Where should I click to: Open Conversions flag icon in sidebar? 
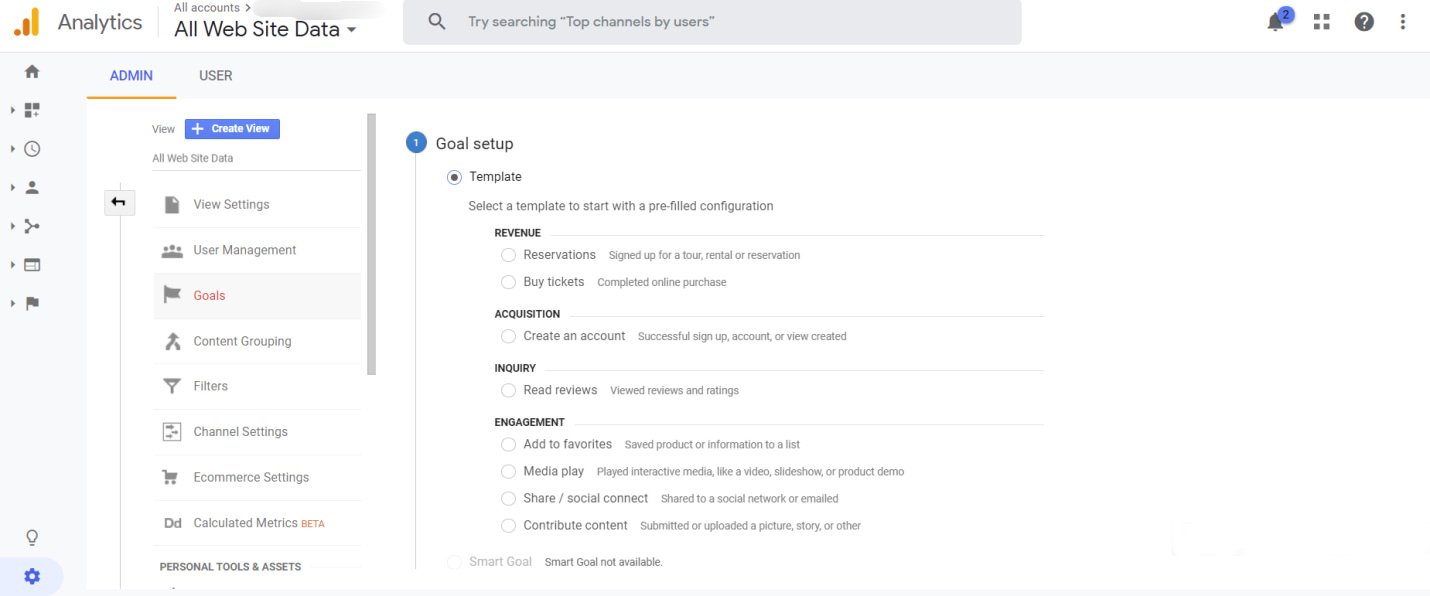[x=31, y=303]
